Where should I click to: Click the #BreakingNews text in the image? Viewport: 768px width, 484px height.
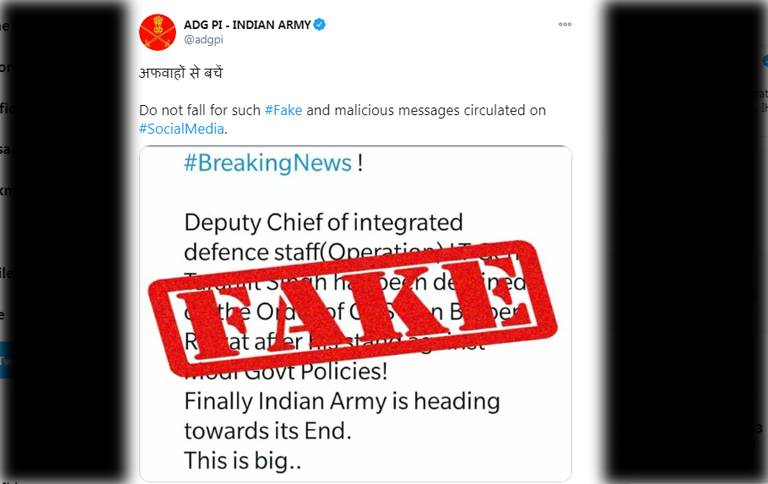(x=268, y=163)
